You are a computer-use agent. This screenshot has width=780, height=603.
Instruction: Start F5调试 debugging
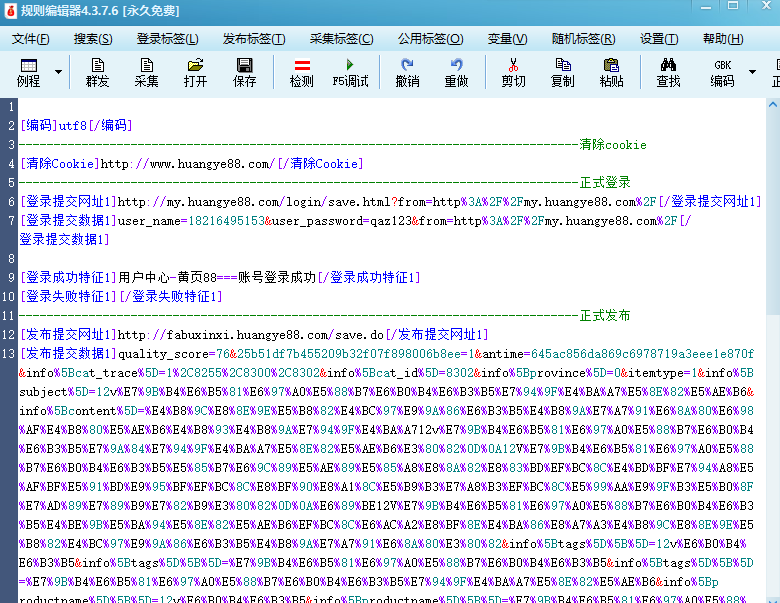pos(350,72)
